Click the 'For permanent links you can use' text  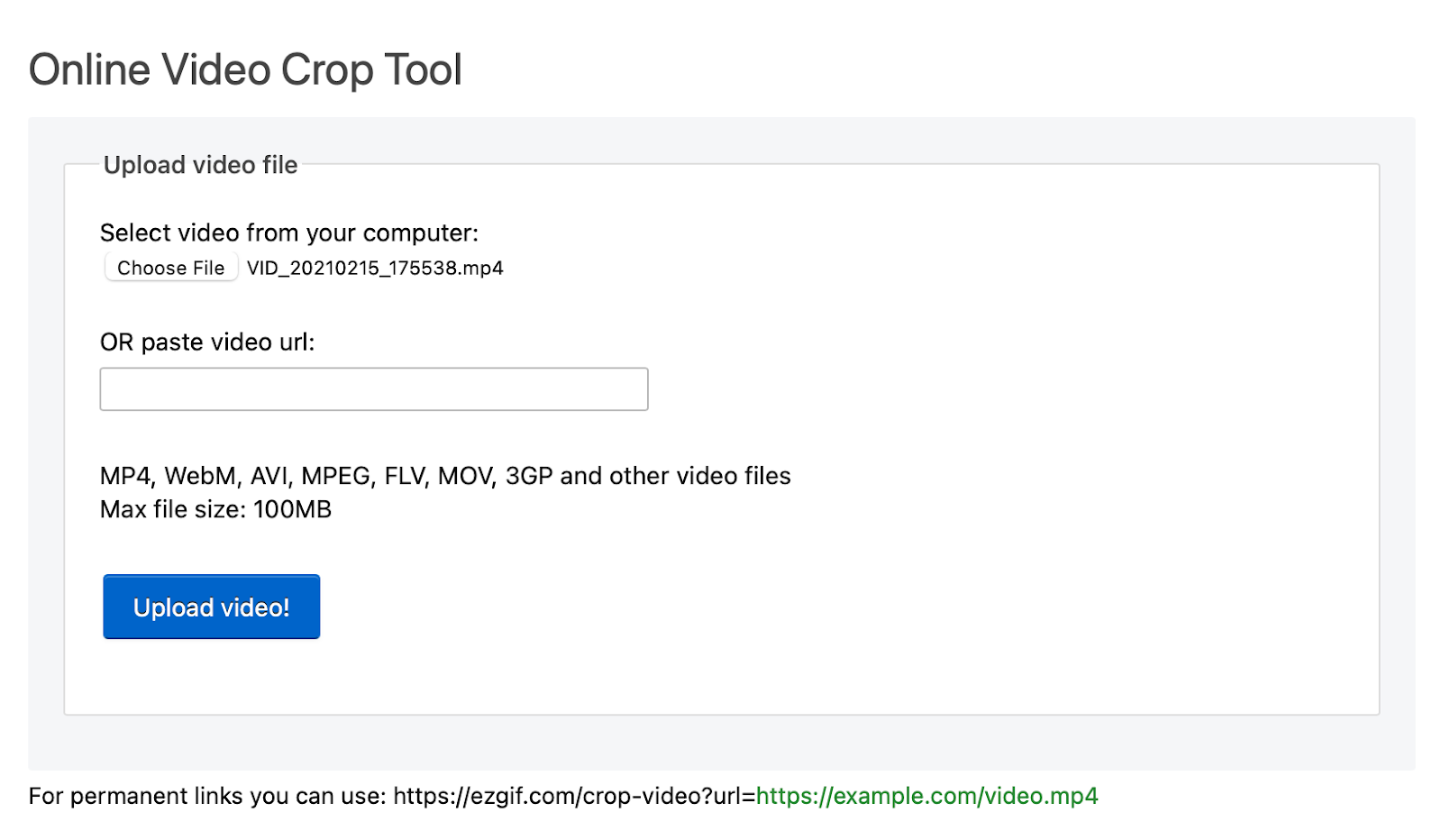(207, 796)
